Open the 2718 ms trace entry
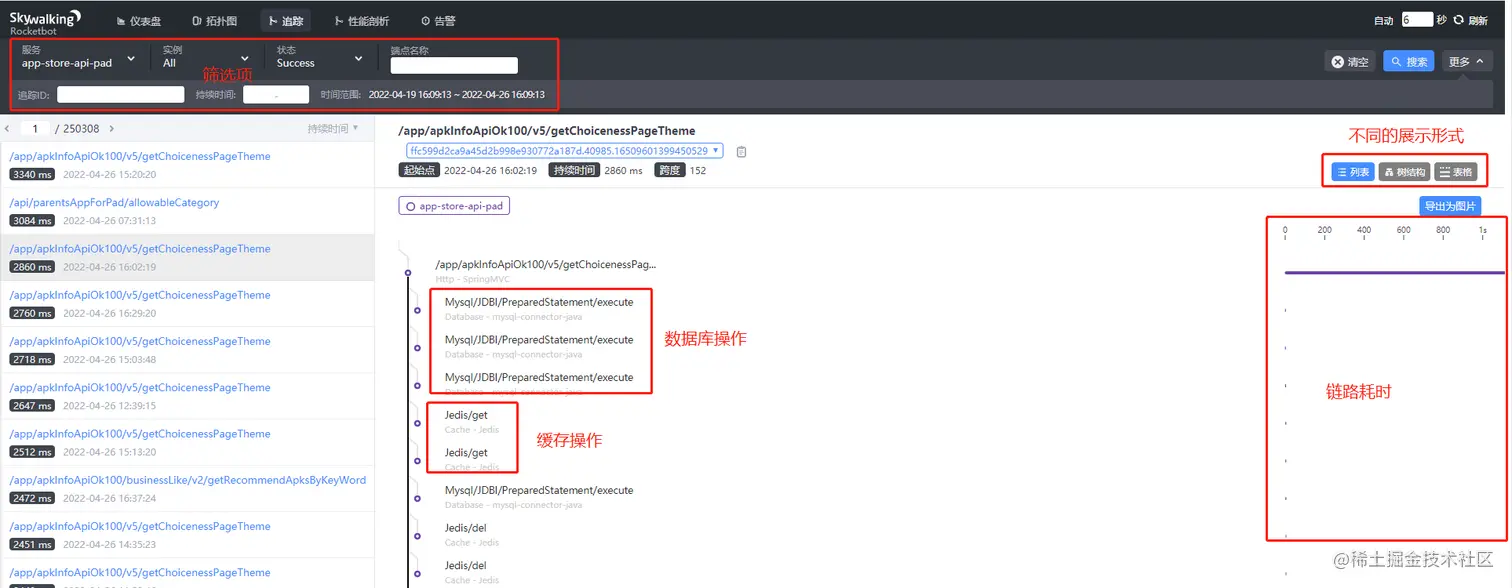The width and height of the screenshot is (1512, 588). [187, 350]
